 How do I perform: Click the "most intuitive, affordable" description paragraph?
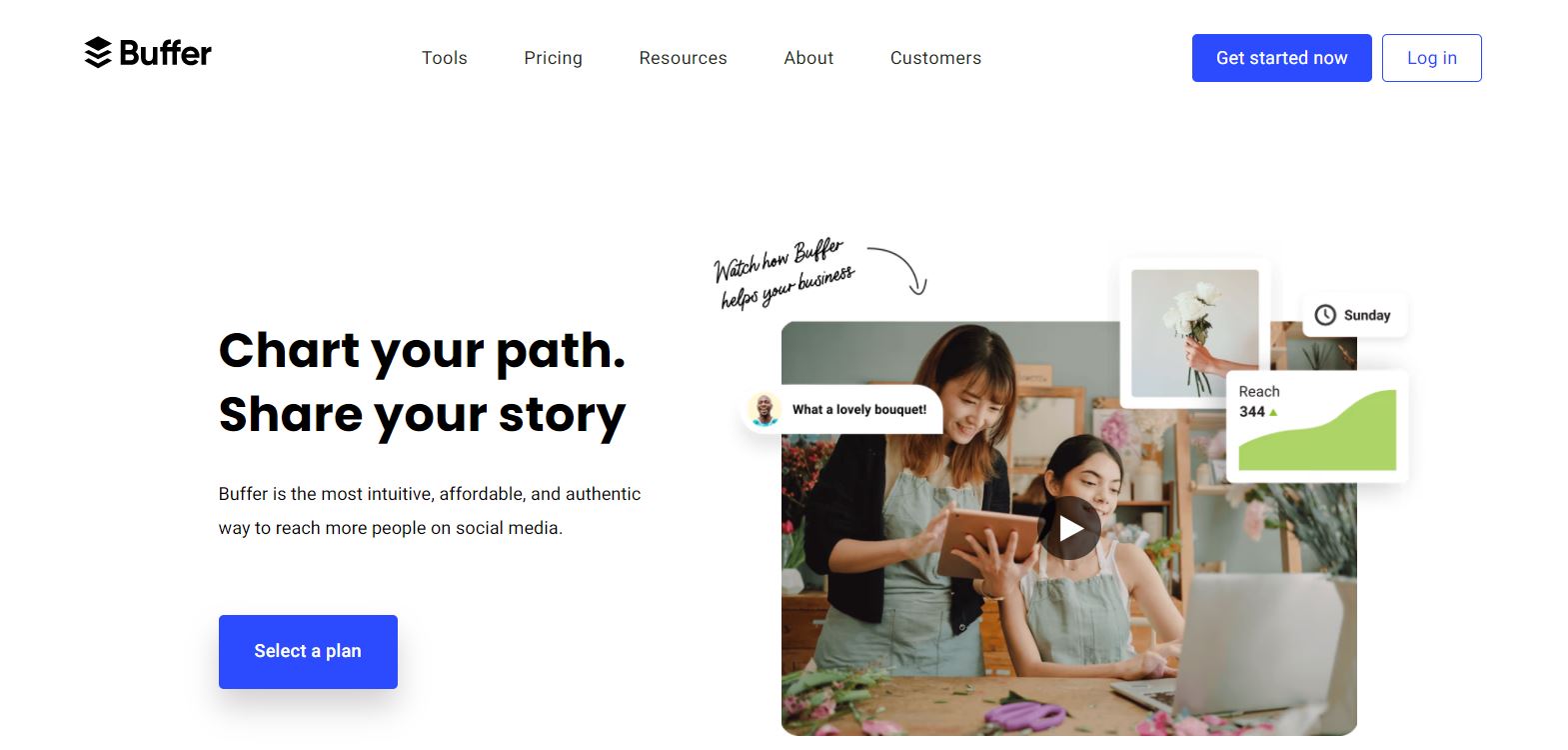430,510
